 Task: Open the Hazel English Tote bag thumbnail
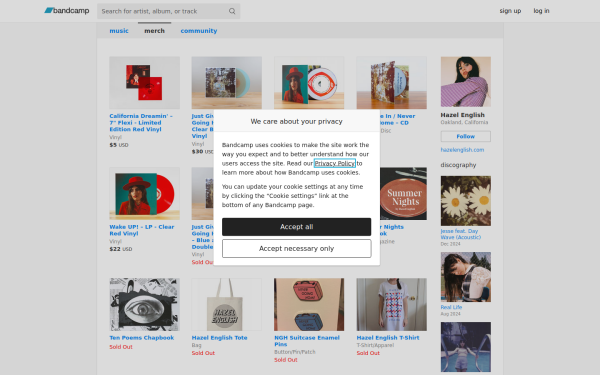point(227,304)
